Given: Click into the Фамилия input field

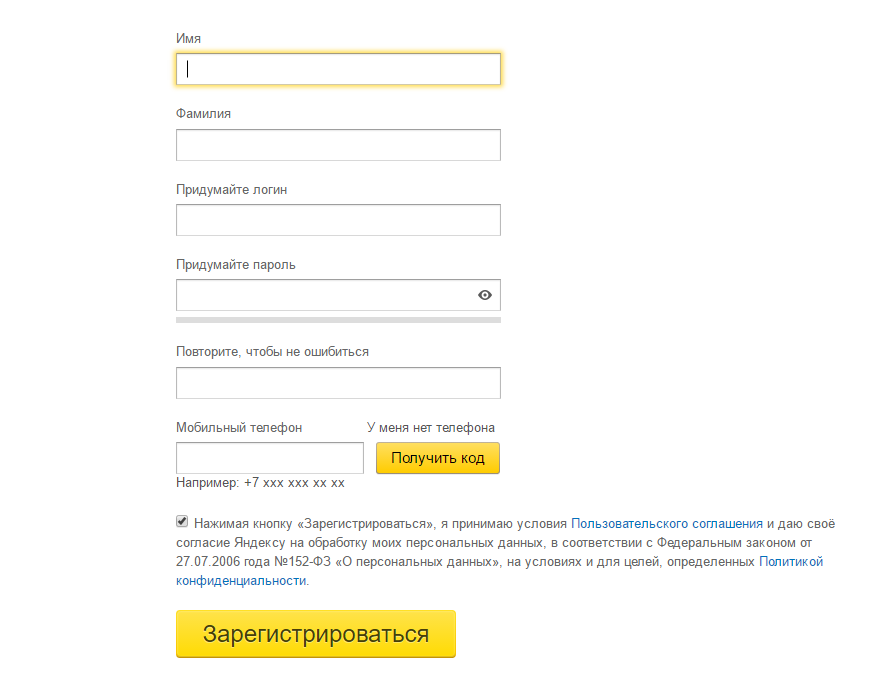Looking at the screenshot, I should 338,145.
